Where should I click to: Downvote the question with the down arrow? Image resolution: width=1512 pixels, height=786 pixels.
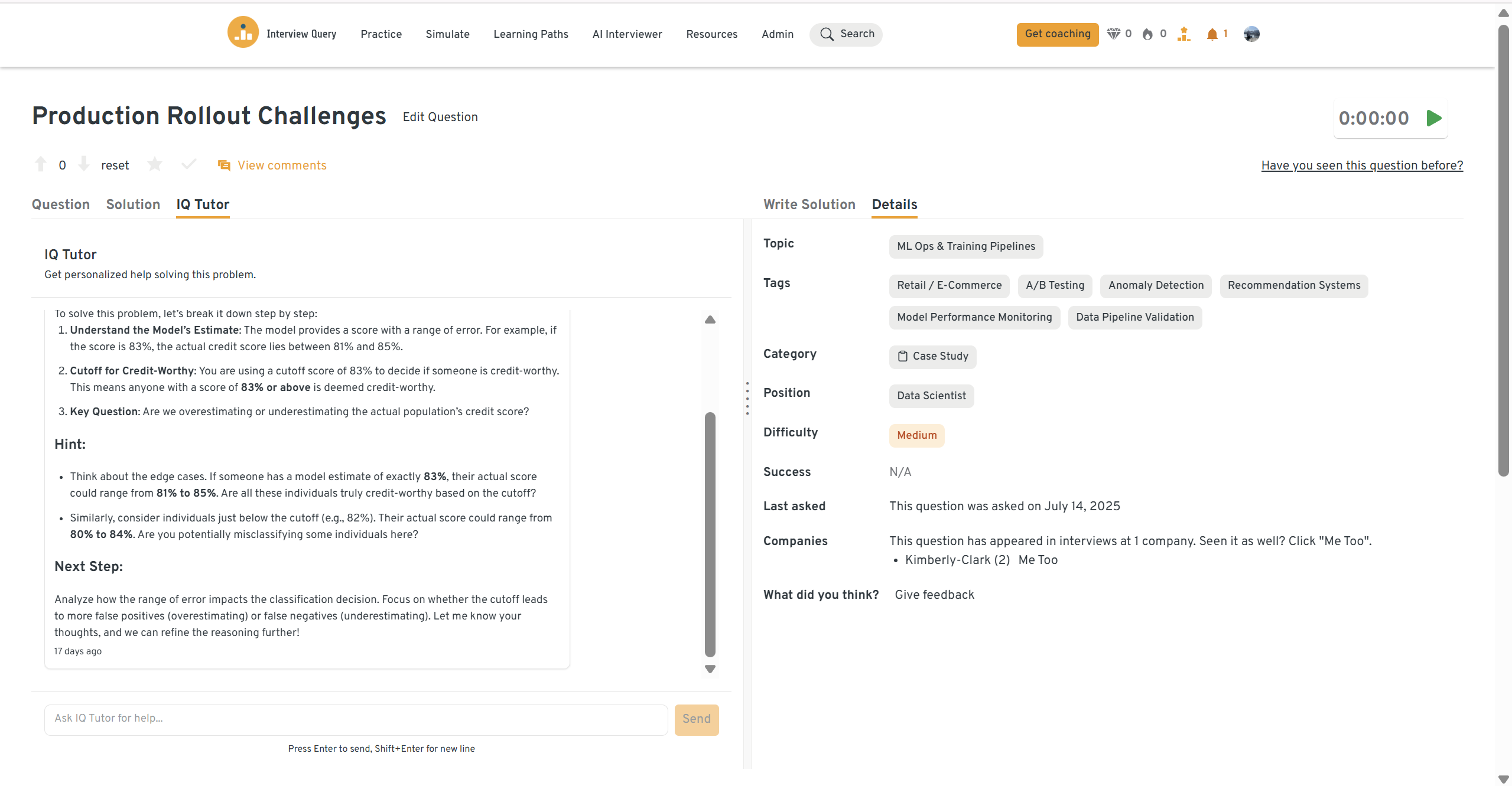click(84, 164)
